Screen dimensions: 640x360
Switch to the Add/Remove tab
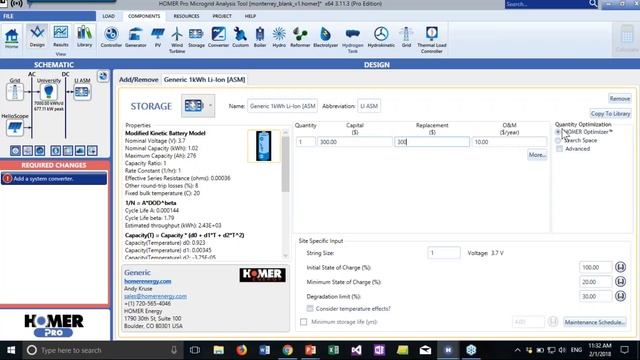coord(138,80)
